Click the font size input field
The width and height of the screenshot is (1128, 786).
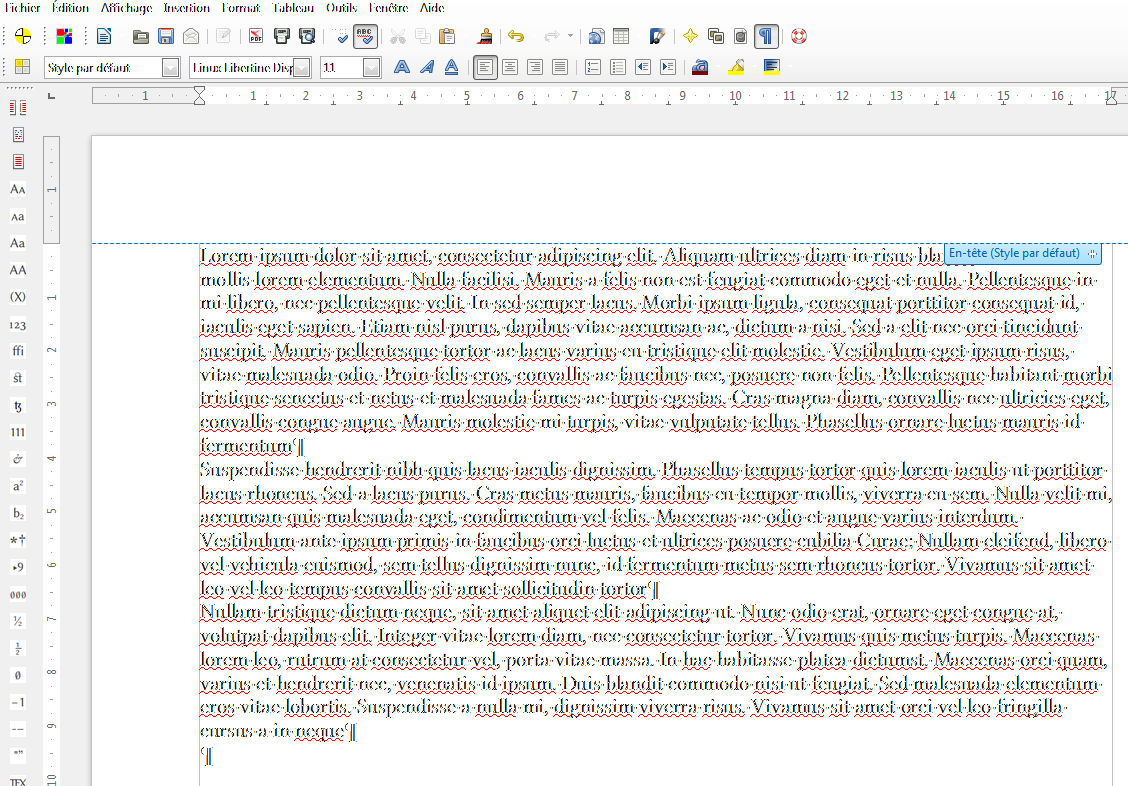340,67
